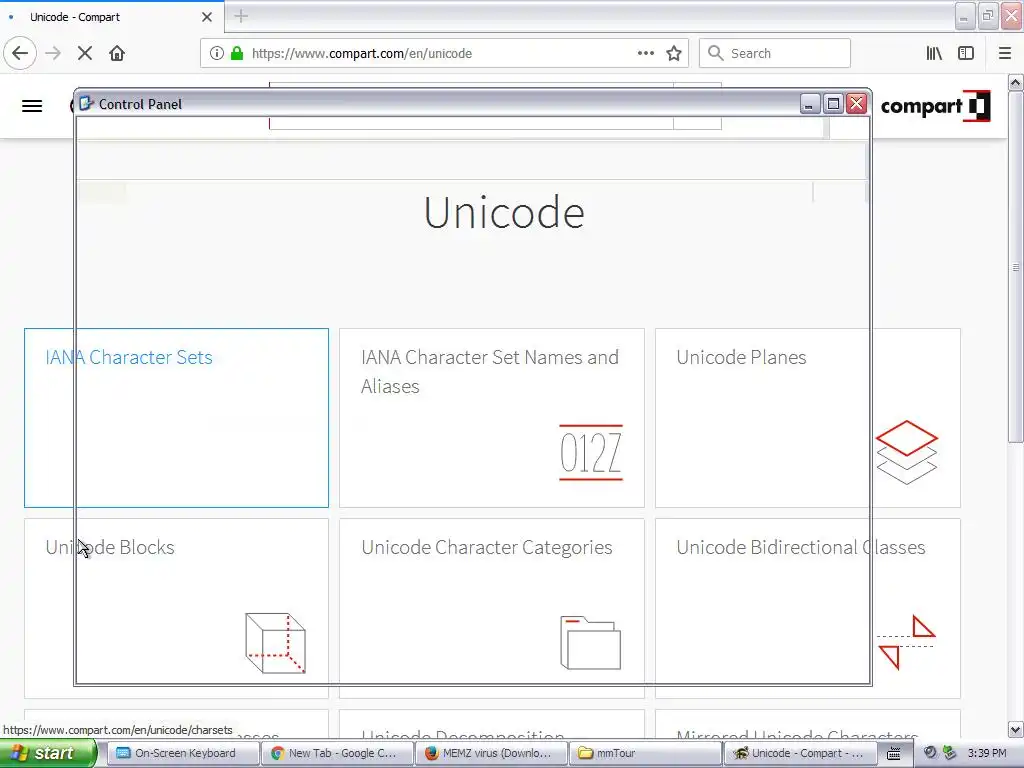Click the Unicode Blocks cube icon

coord(275,643)
